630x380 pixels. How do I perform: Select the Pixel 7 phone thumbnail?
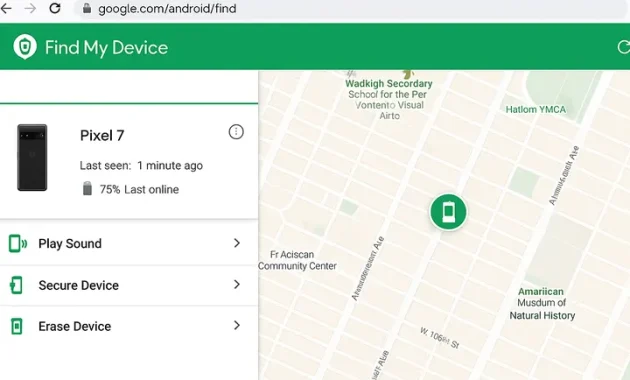click(32, 157)
